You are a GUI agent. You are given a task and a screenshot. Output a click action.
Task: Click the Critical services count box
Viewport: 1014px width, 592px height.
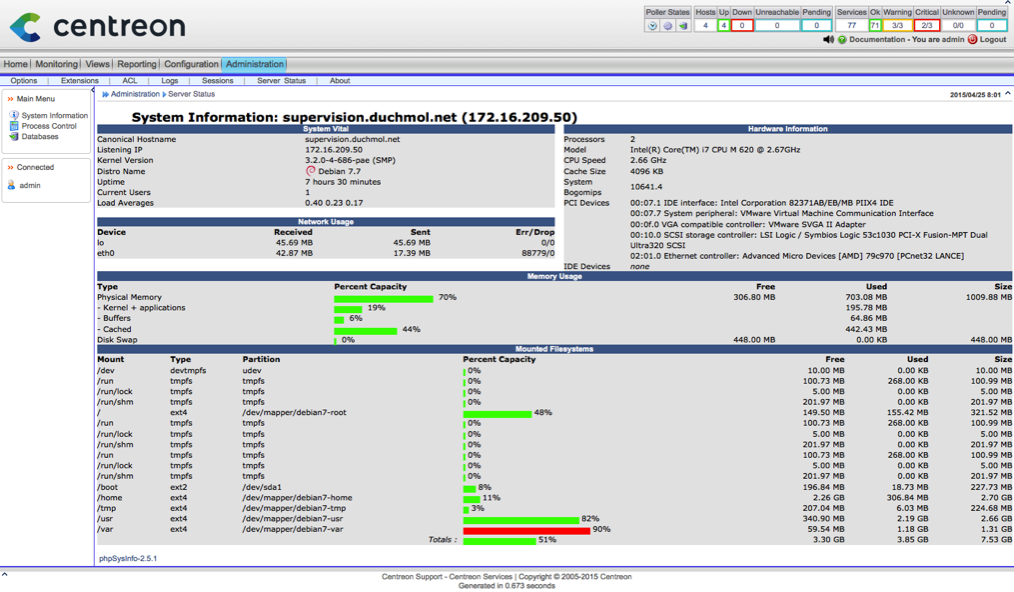click(927, 26)
